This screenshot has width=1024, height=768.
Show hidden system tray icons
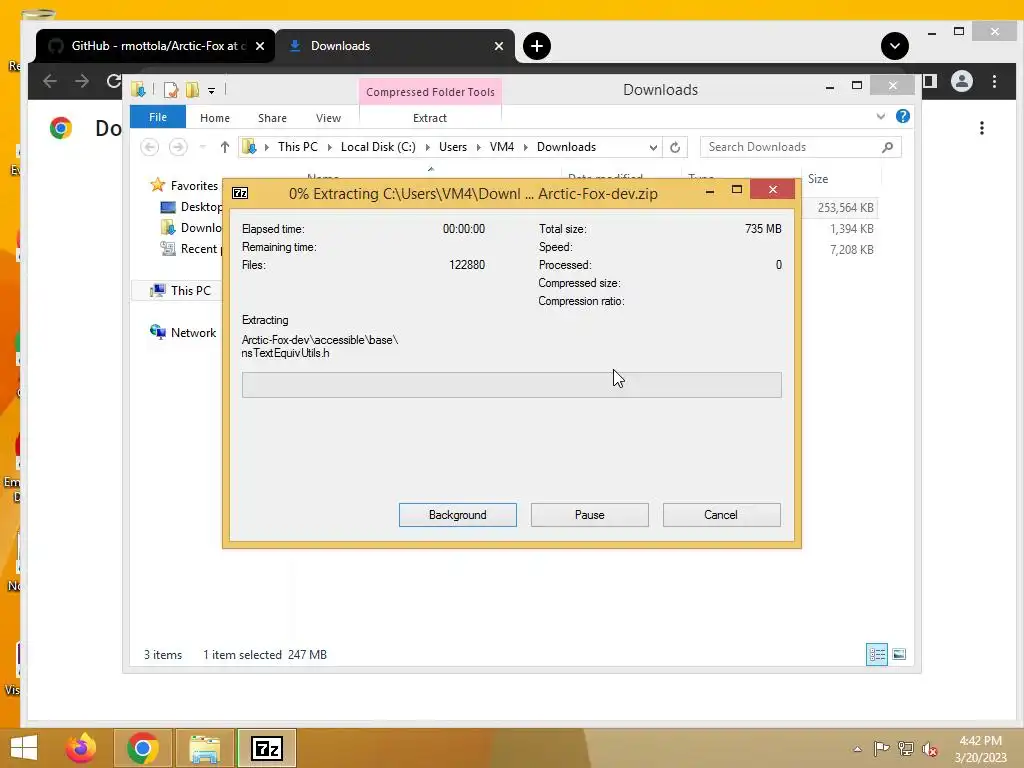[x=857, y=749]
